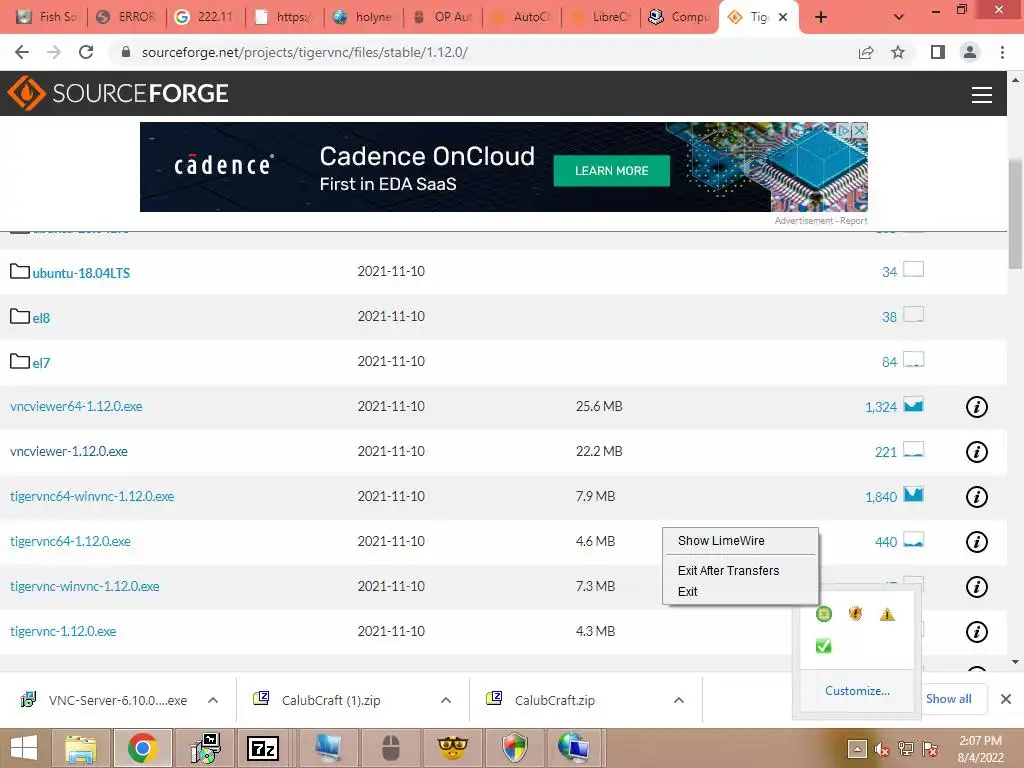This screenshot has width=1024, height=768.
Task: Switch to the holyne browser tab
Action: pos(364,17)
